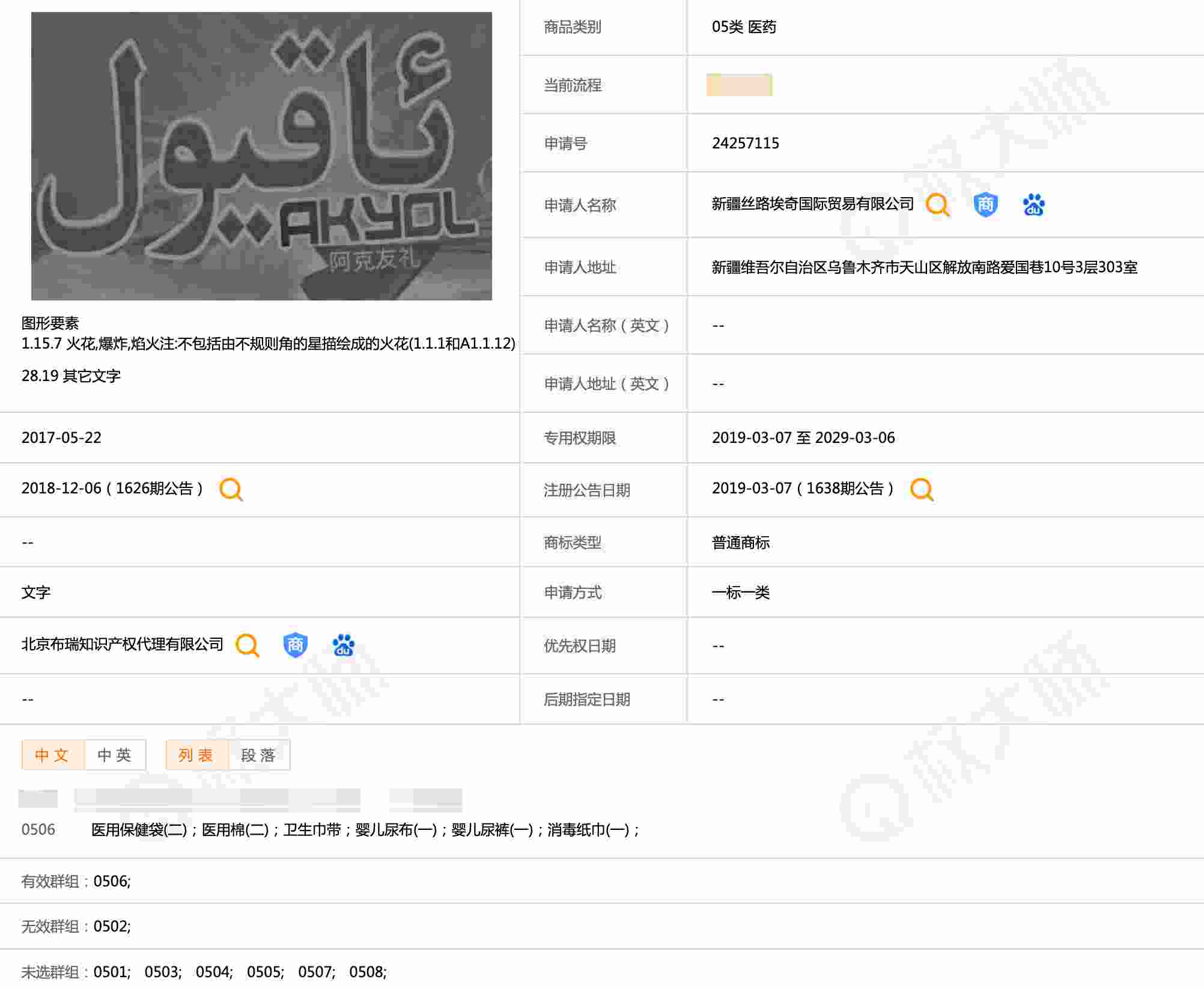This screenshot has width=1204, height=988.
Task: Click application number 24257115
Action: click(745, 143)
